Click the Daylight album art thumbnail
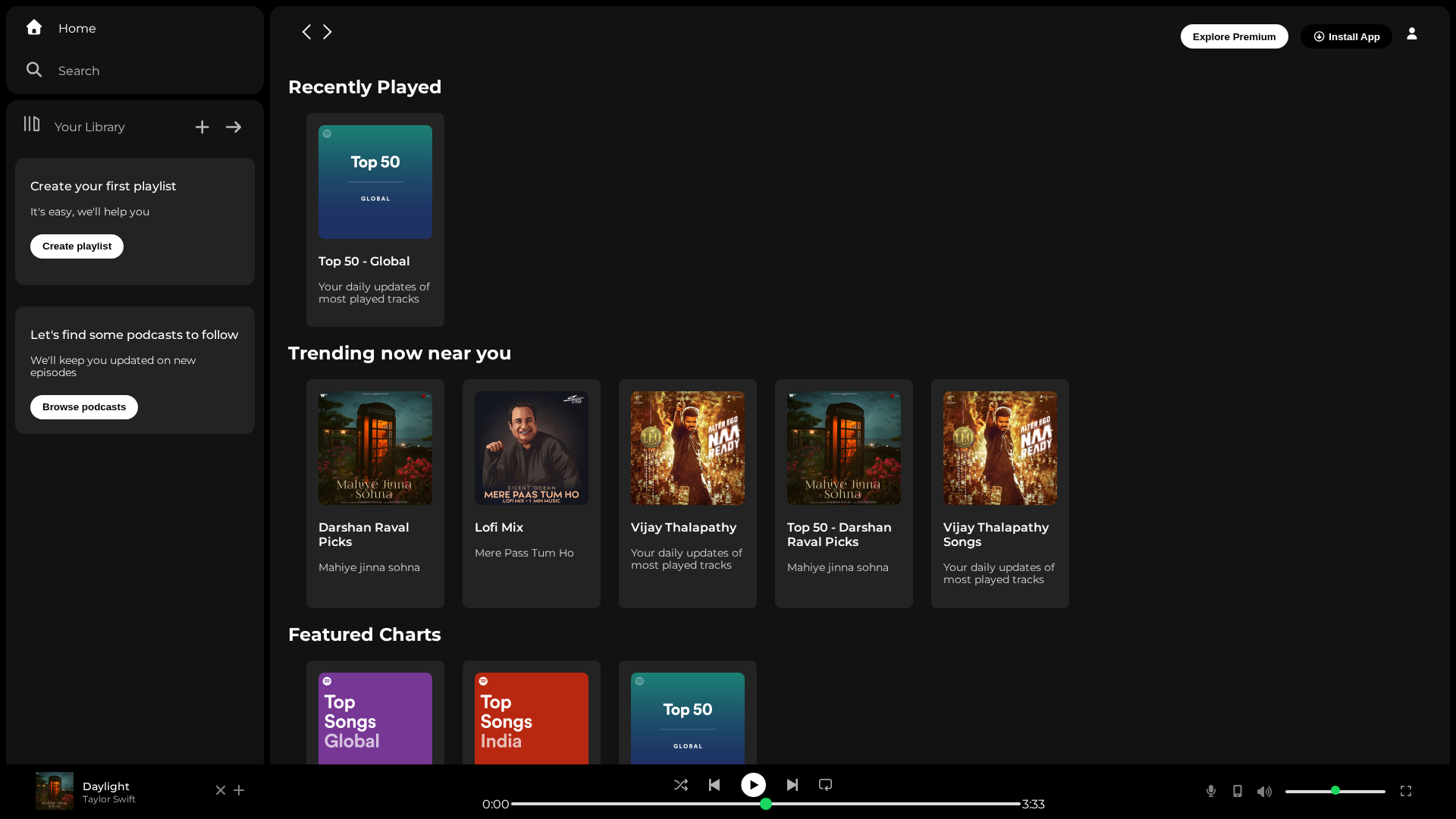The image size is (1456, 819). (x=55, y=791)
